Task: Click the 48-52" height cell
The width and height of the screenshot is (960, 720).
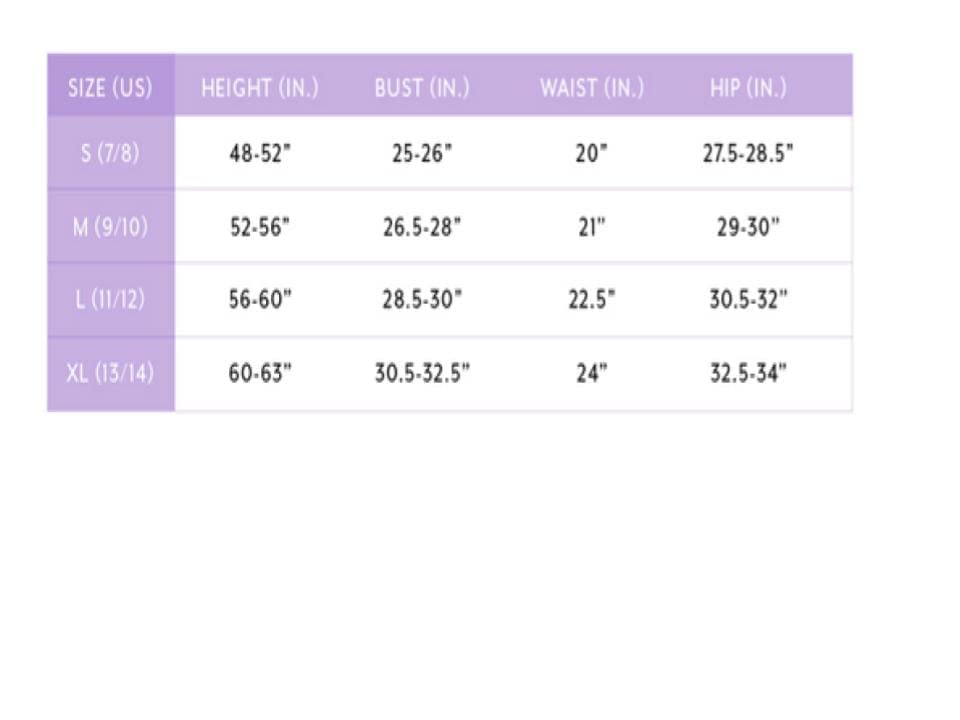Action: tap(259, 154)
